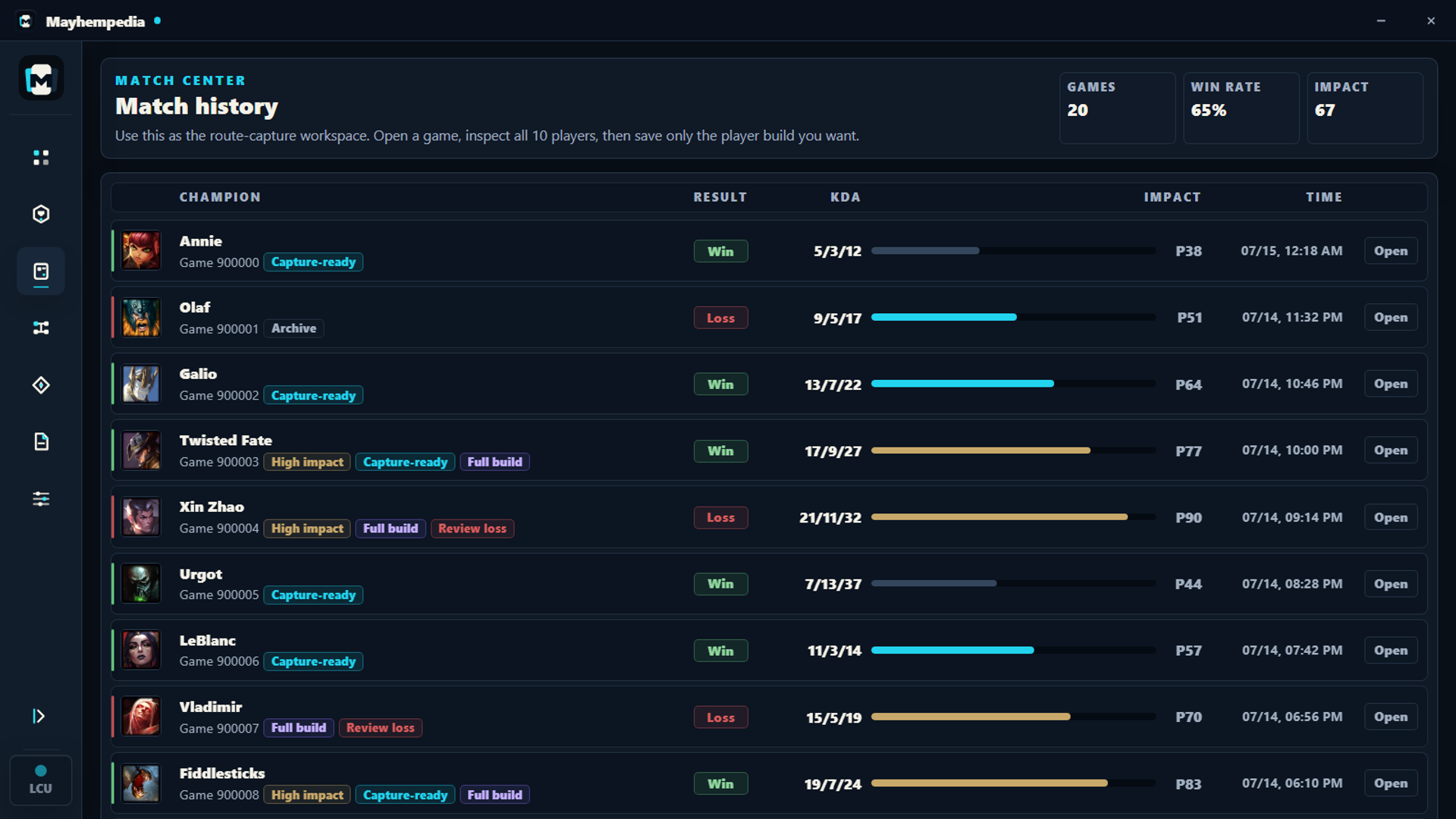Viewport: 1456px width, 819px height.
Task: Click the Annie impact bar
Action: [1013, 250]
